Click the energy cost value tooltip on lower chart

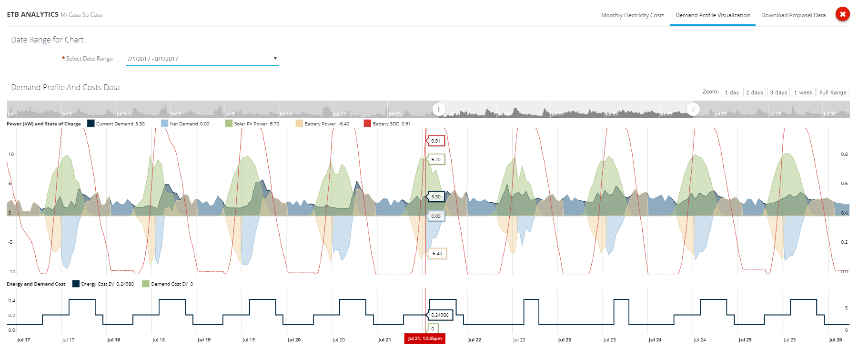(438, 315)
